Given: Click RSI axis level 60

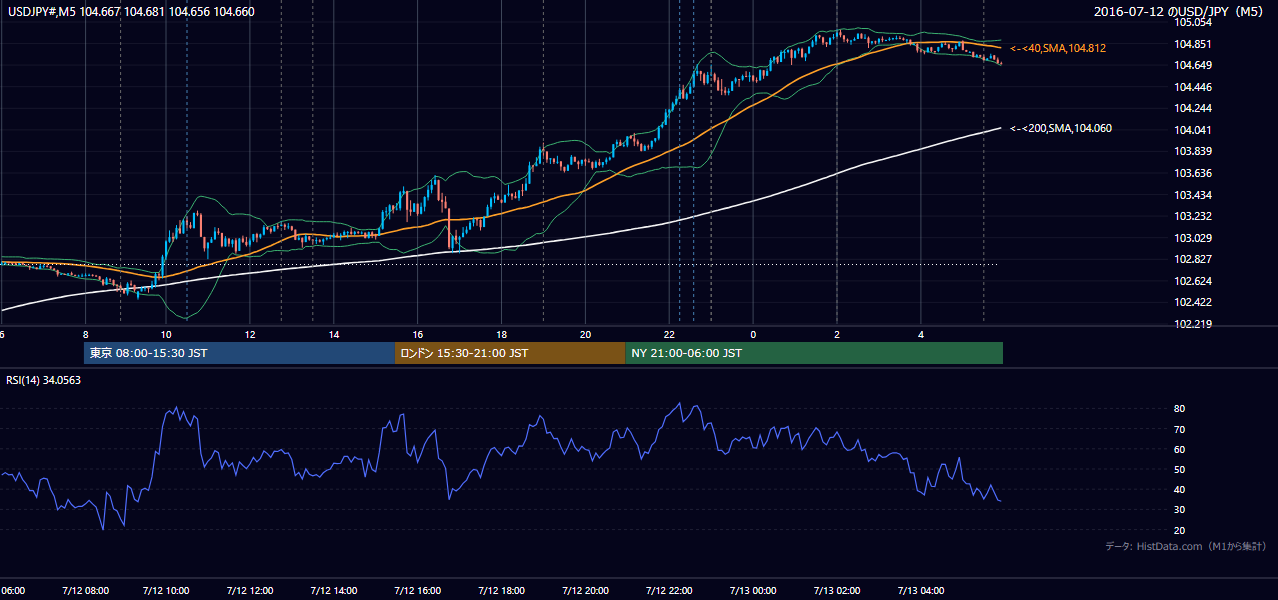Looking at the screenshot, I should [1179, 449].
